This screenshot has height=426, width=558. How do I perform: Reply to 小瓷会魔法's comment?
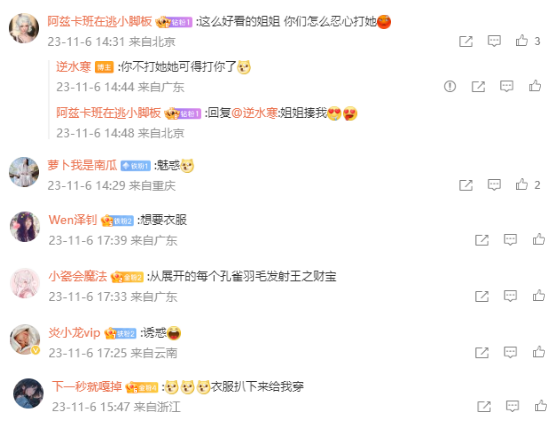point(510,296)
